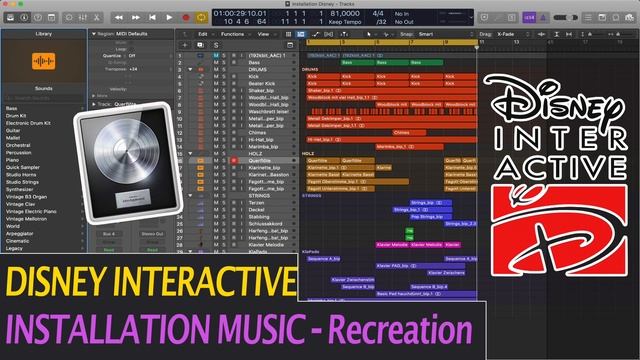Collapse the Region MIDI Defaults disclosure triangle
Screen dimensions: 640x360
click(x=93, y=34)
